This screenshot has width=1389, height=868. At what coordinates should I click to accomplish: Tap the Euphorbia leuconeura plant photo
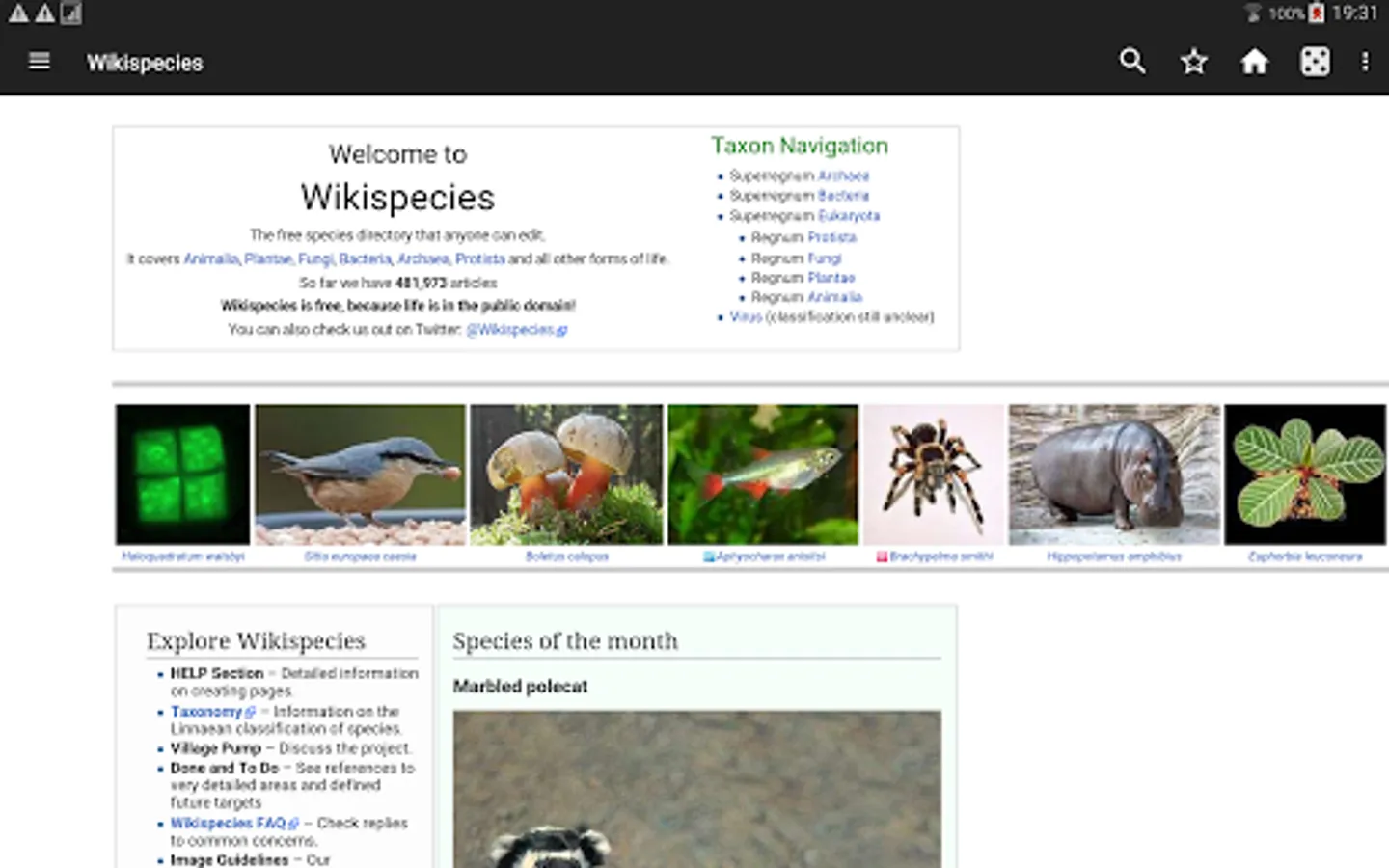(1305, 475)
